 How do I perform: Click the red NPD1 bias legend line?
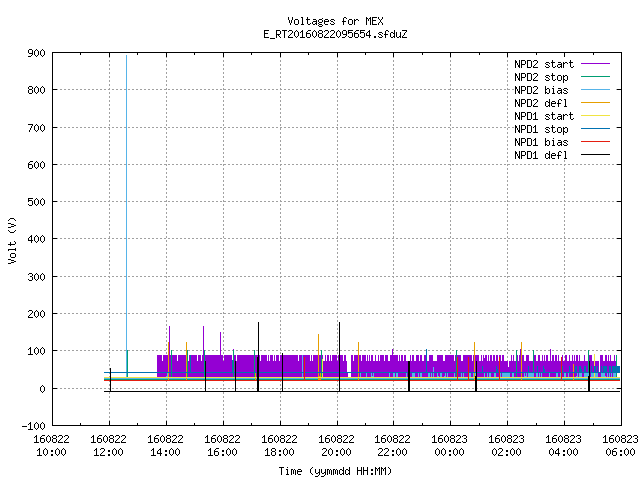[x=595, y=142]
